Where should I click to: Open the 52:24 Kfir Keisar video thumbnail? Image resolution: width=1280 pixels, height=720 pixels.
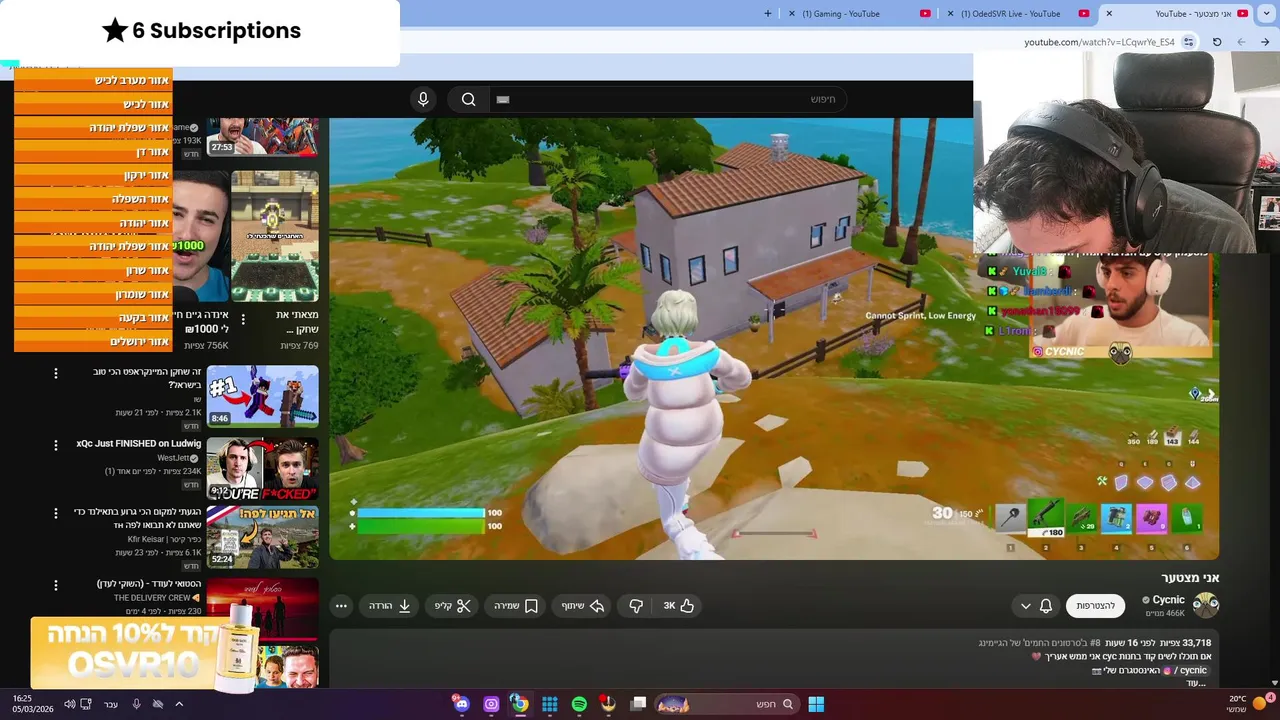click(263, 537)
